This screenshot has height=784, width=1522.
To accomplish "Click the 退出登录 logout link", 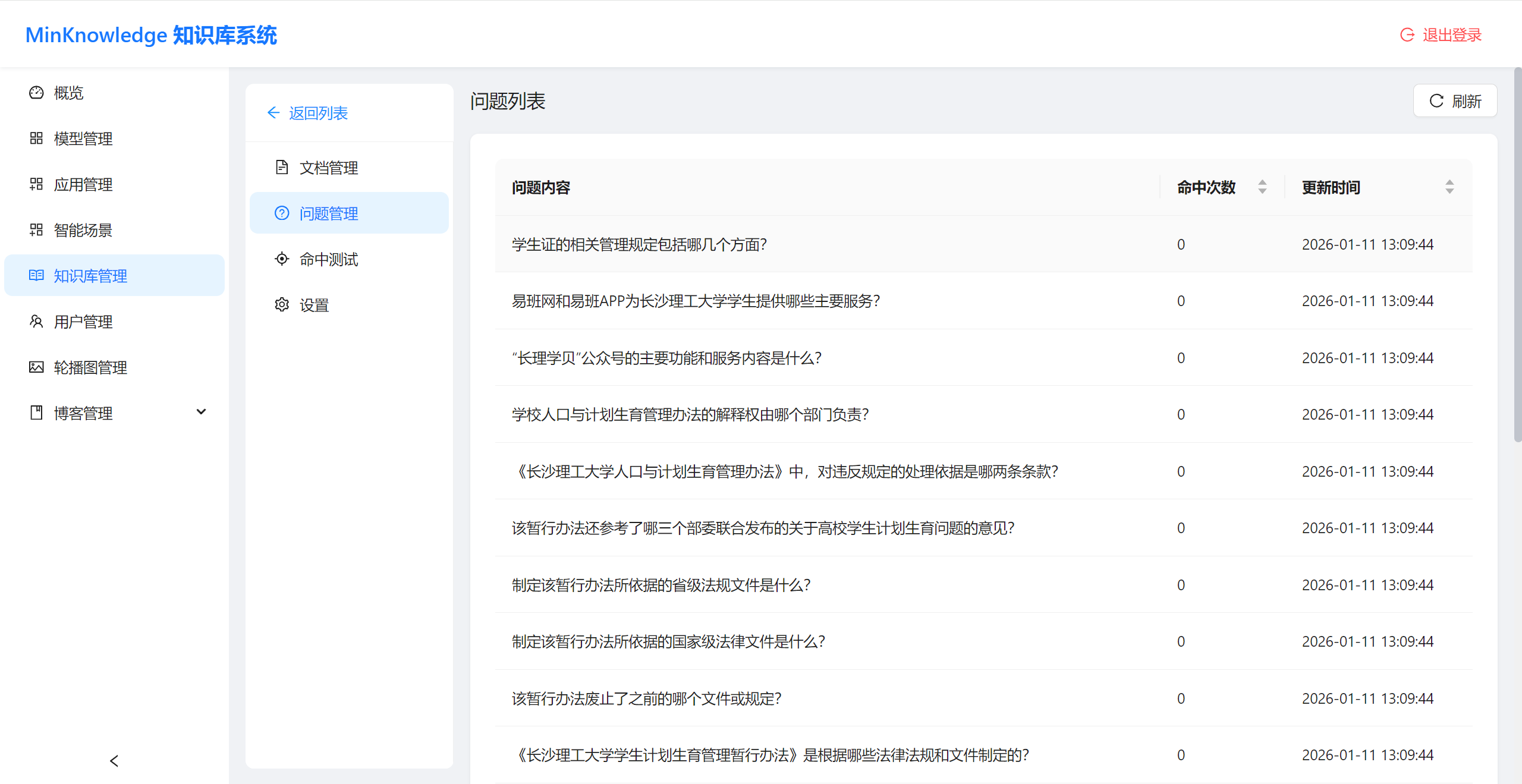I will [x=1449, y=34].
